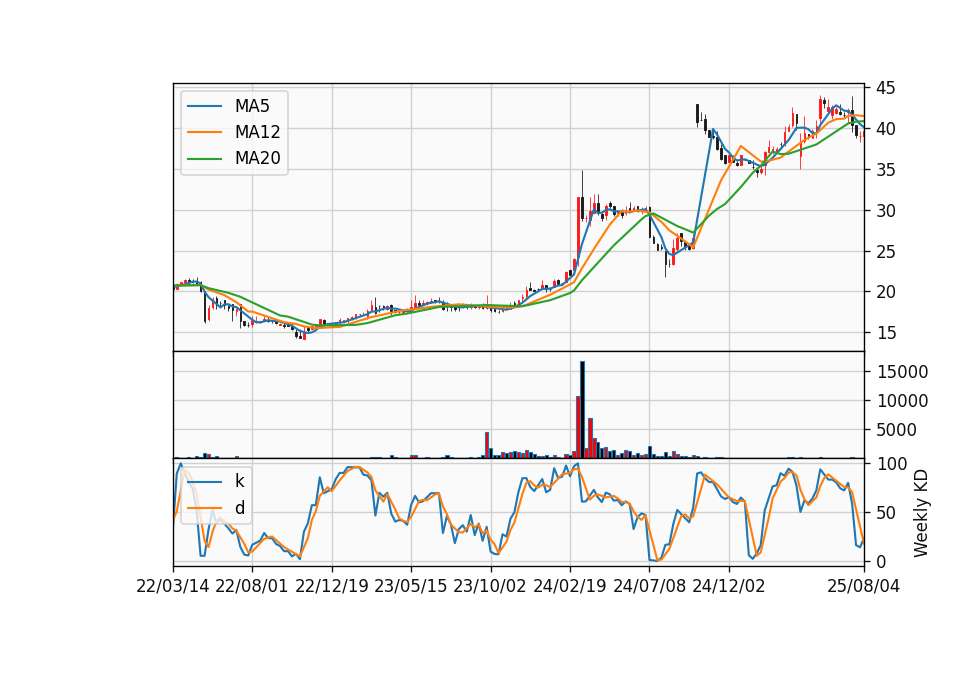Click the tallest volume bar near 24/02/19
Image resolution: width=960 pixels, height=690 pixels.
coord(582,410)
